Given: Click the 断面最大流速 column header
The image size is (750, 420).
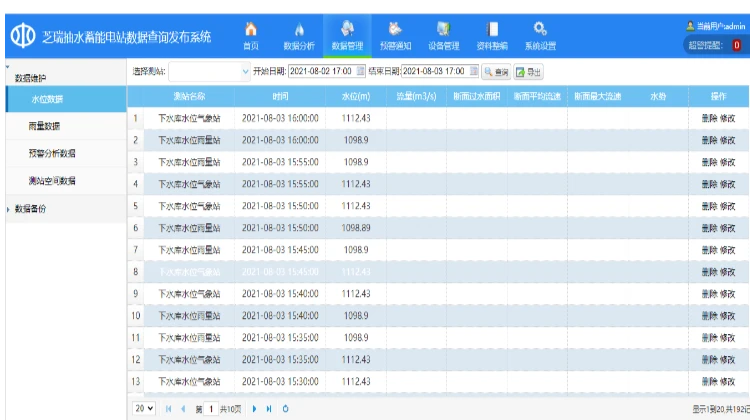Looking at the screenshot, I should 597,97.
